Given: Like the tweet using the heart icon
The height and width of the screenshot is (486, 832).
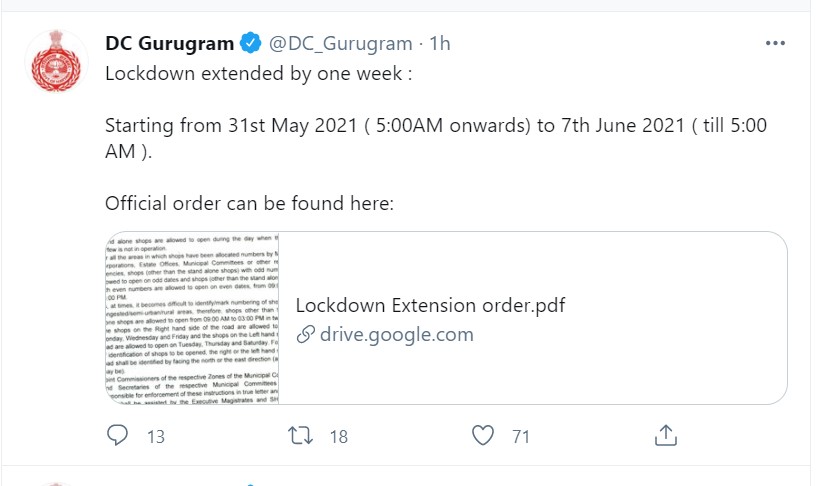Looking at the screenshot, I should 484,435.
